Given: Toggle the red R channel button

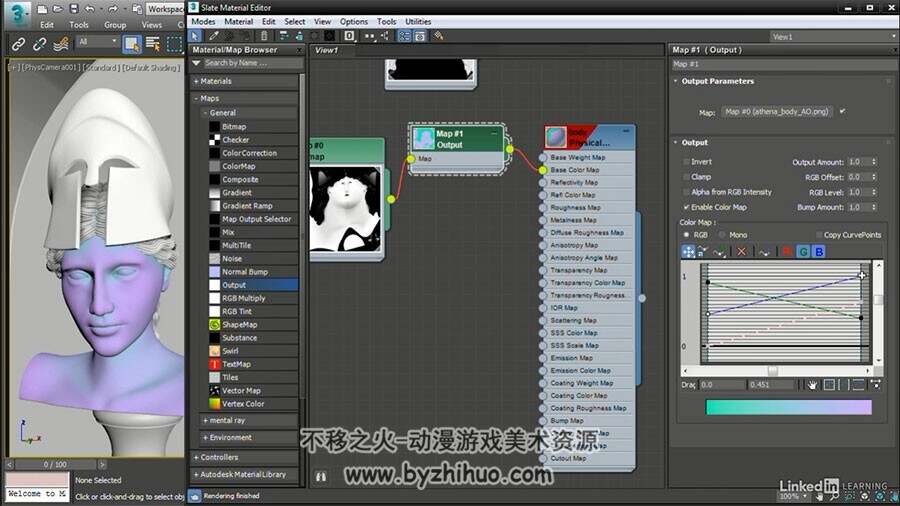Looking at the screenshot, I should tap(788, 251).
